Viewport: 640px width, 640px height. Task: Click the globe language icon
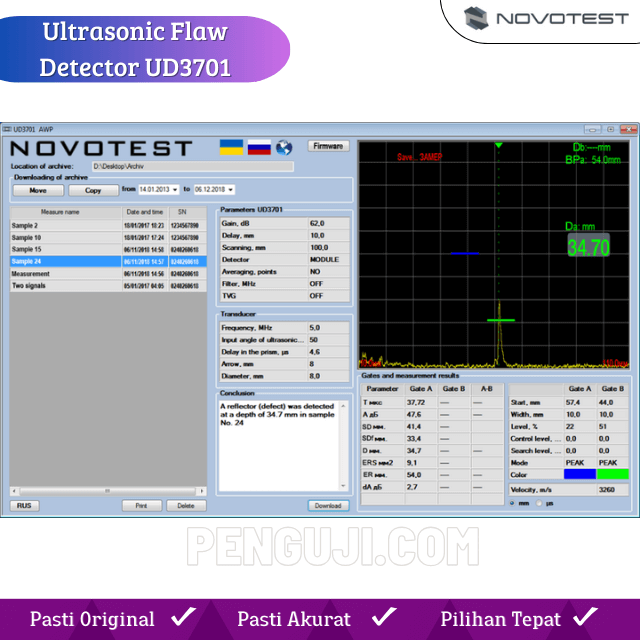[284, 147]
